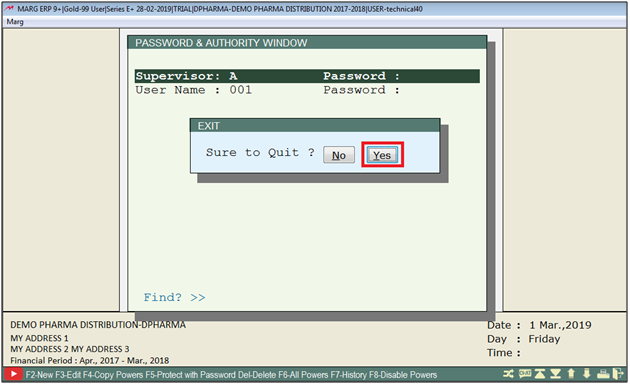
Task: Click the PASSWORD & AUTHORITY WINDOW title
Action: click(221, 43)
